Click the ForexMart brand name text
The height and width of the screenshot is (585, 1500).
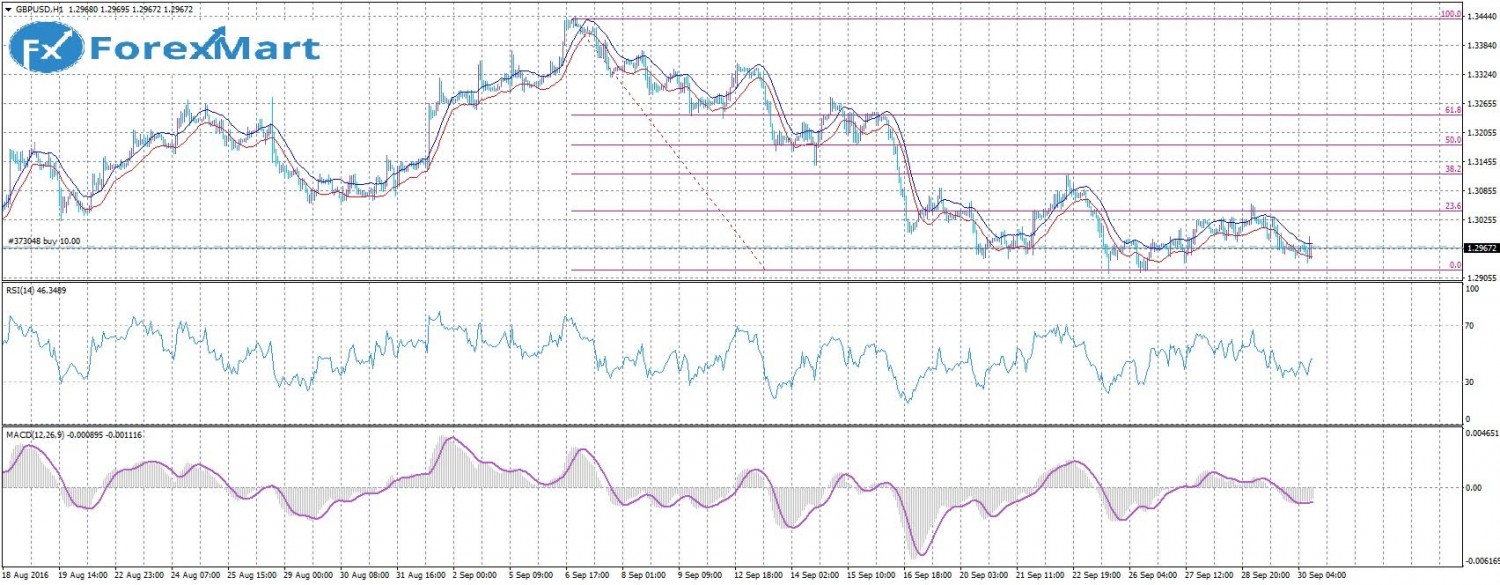coord(205,48)
